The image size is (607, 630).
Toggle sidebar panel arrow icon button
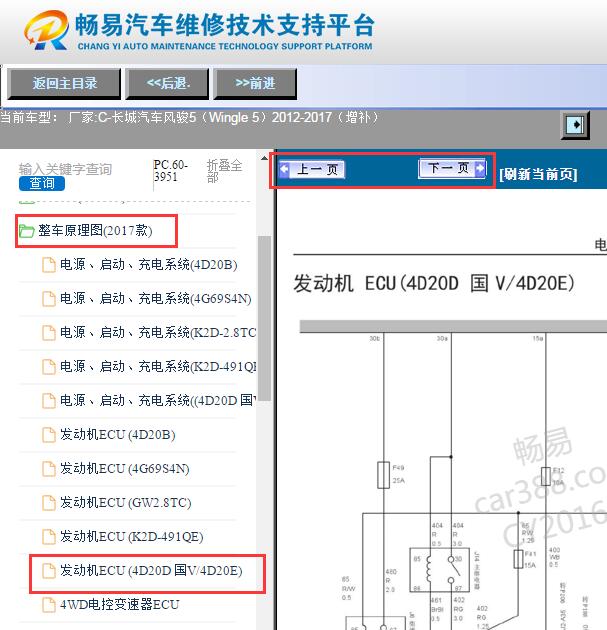click(x=575, y=125)
